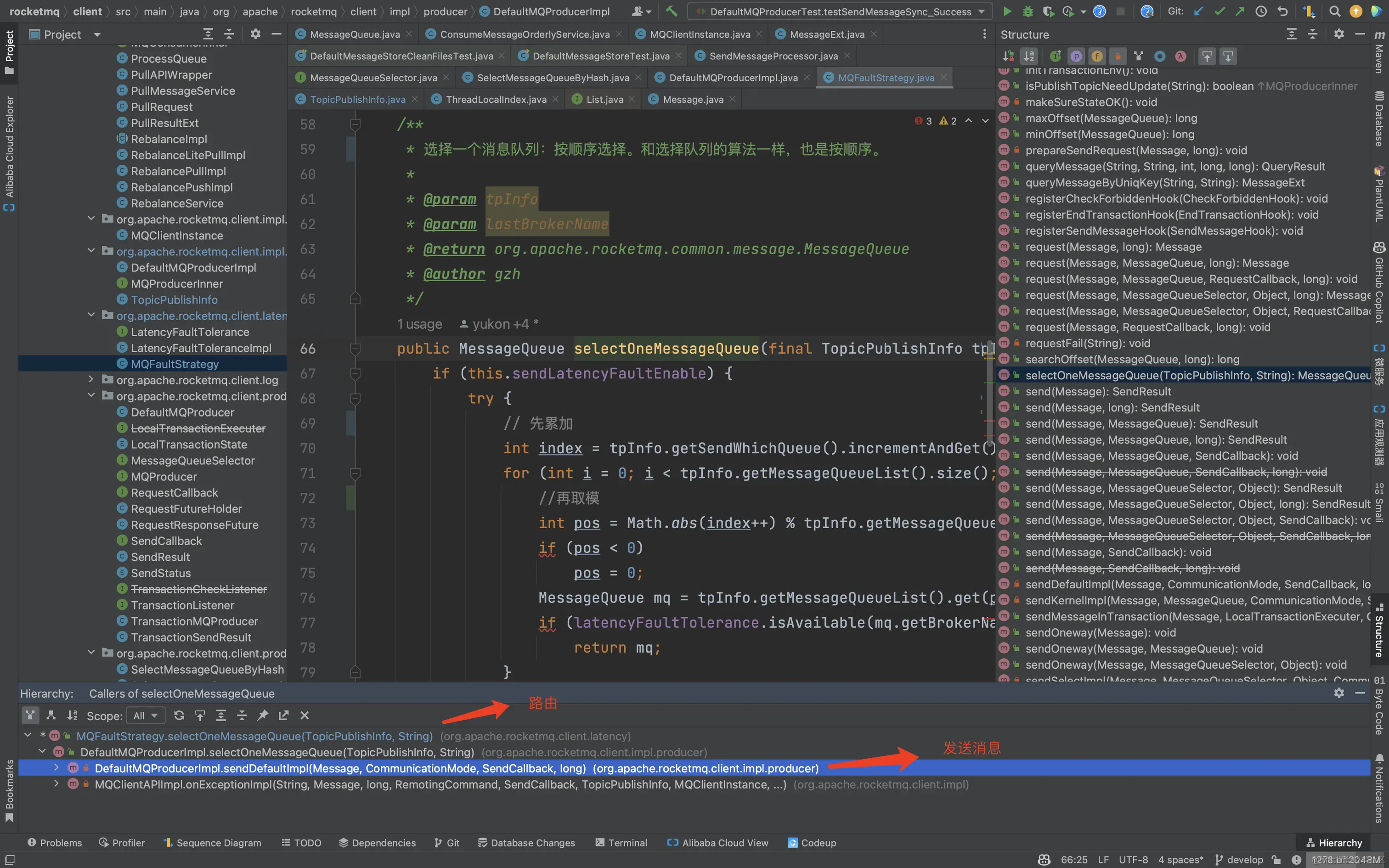The image size is (1389, 868).
Task: Toggle Show Lambdas filter in Structure
Action: pyautogui.click(x=1180, y=56)
